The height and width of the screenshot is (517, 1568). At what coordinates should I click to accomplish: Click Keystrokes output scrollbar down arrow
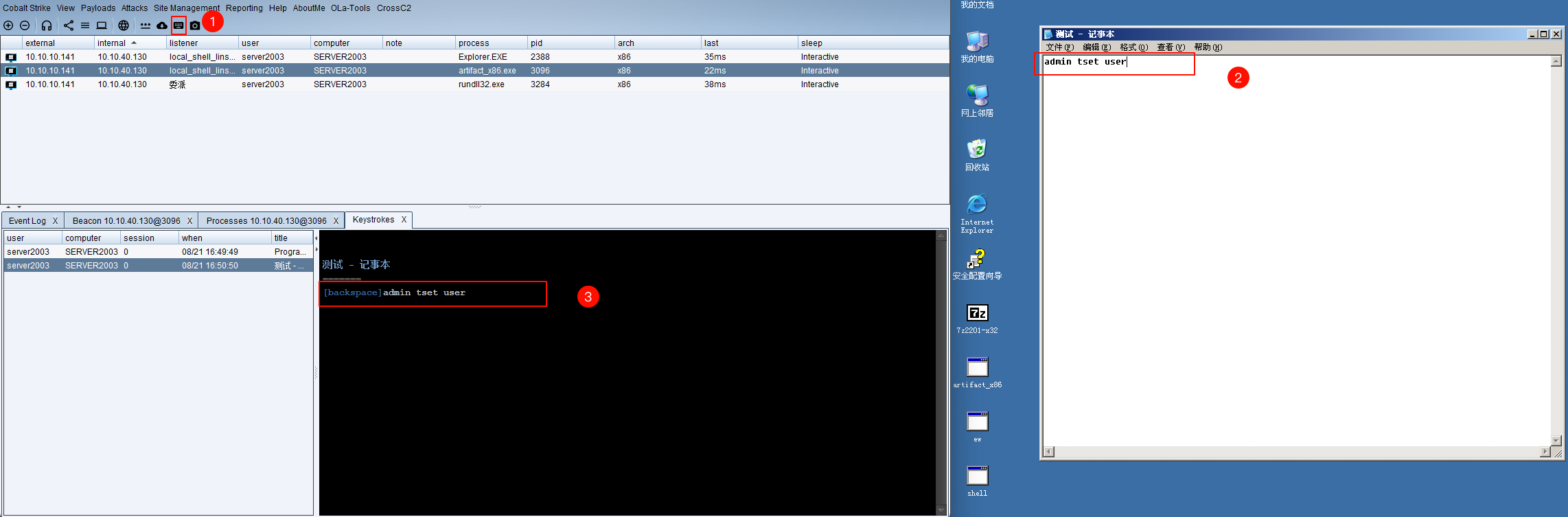pos(941,510)
